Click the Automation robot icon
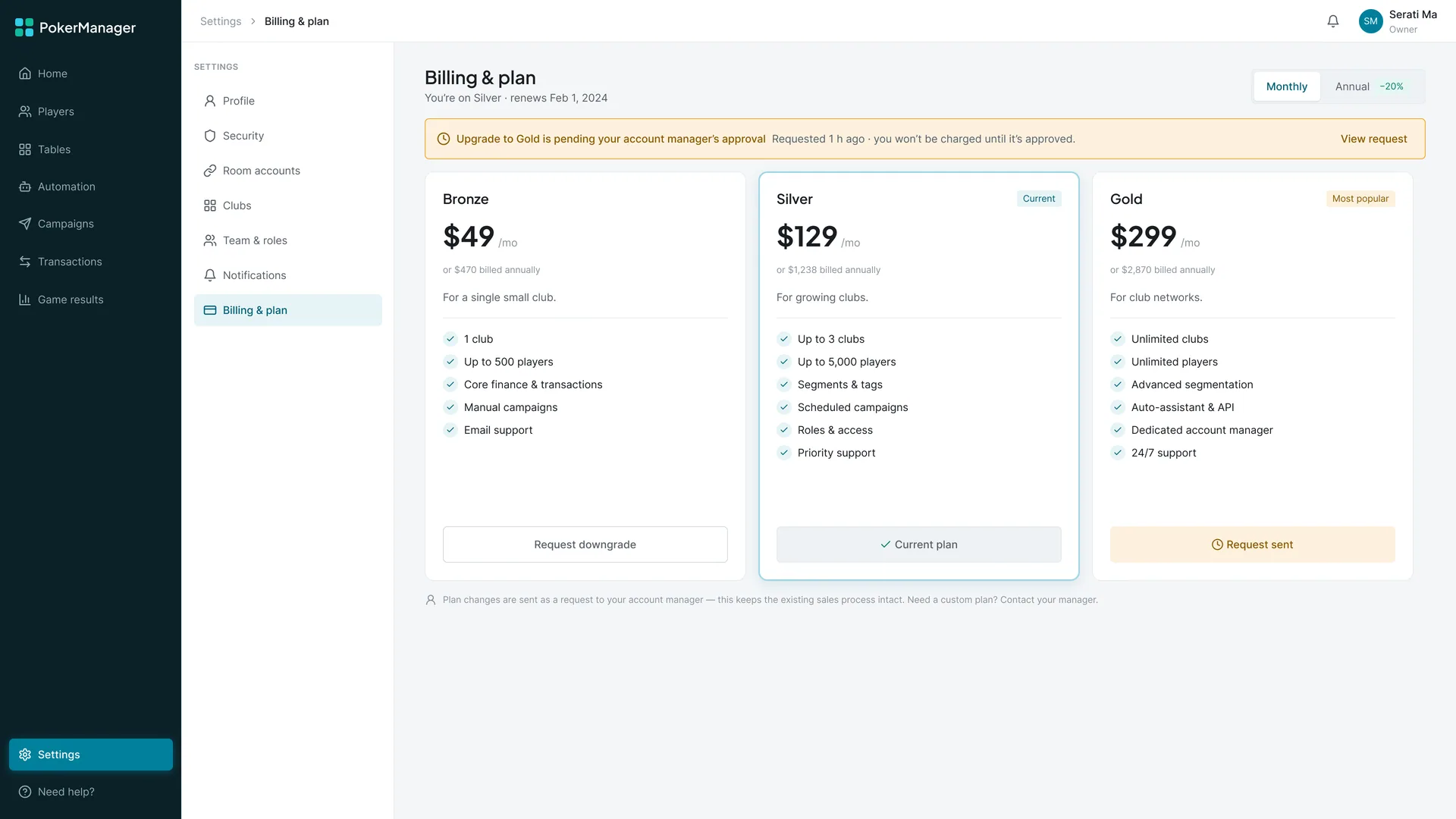The height and width of the screenshot is (819, 1456). point(25,187)
